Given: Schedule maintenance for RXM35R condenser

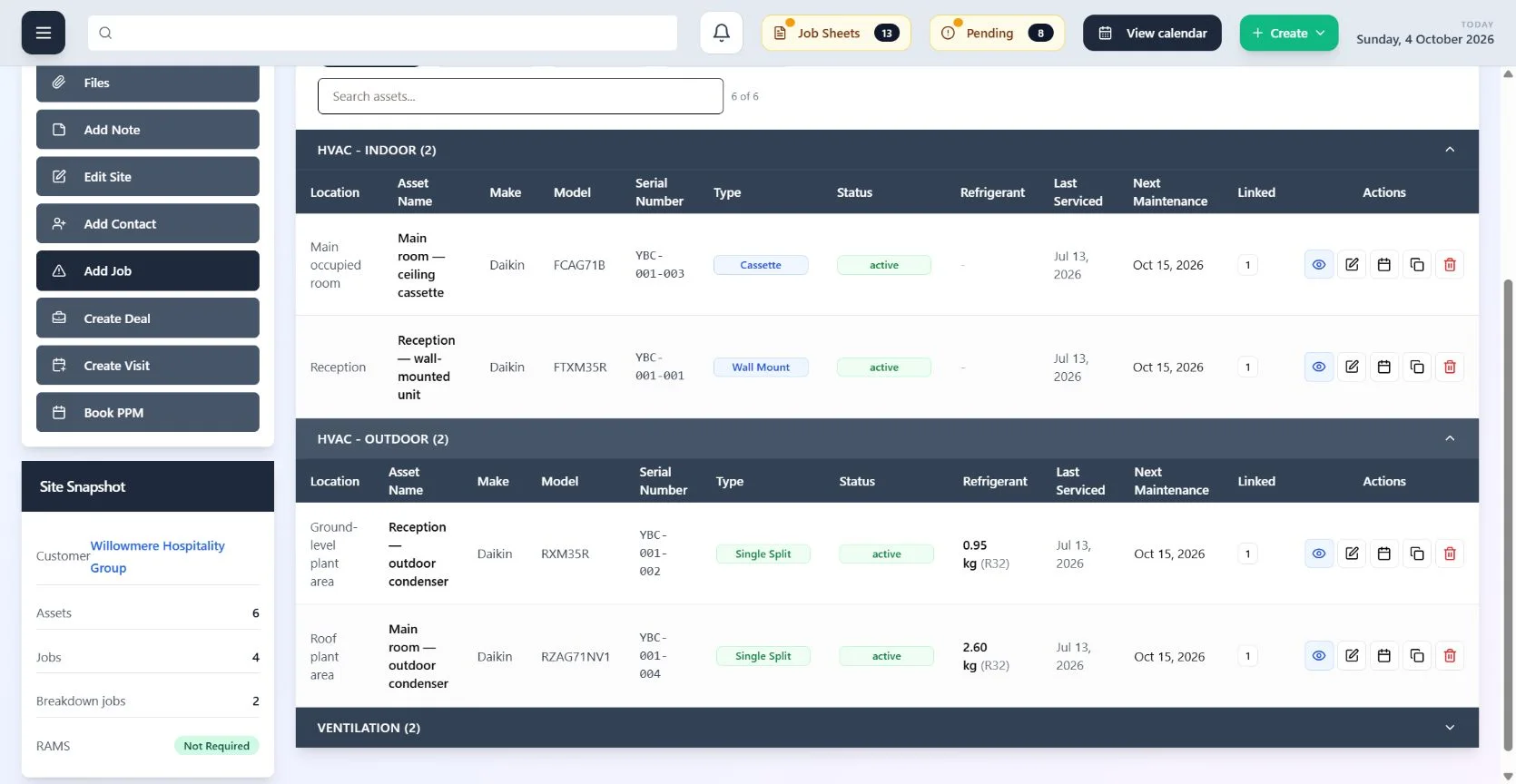Looking at the screenshot, I should [x=1384, y=554].
